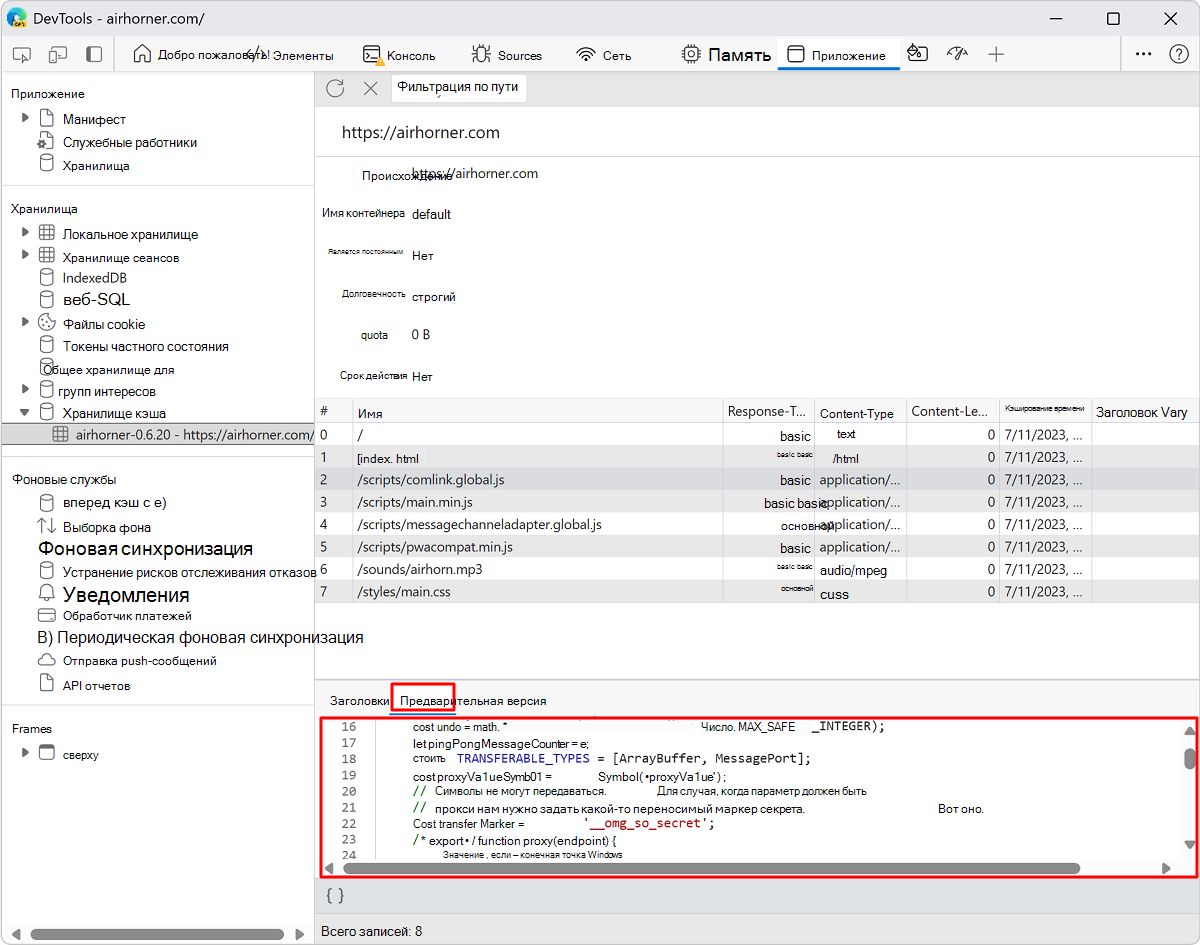
Task: Sort by Content-Type column header
Action: pos(860,412)
